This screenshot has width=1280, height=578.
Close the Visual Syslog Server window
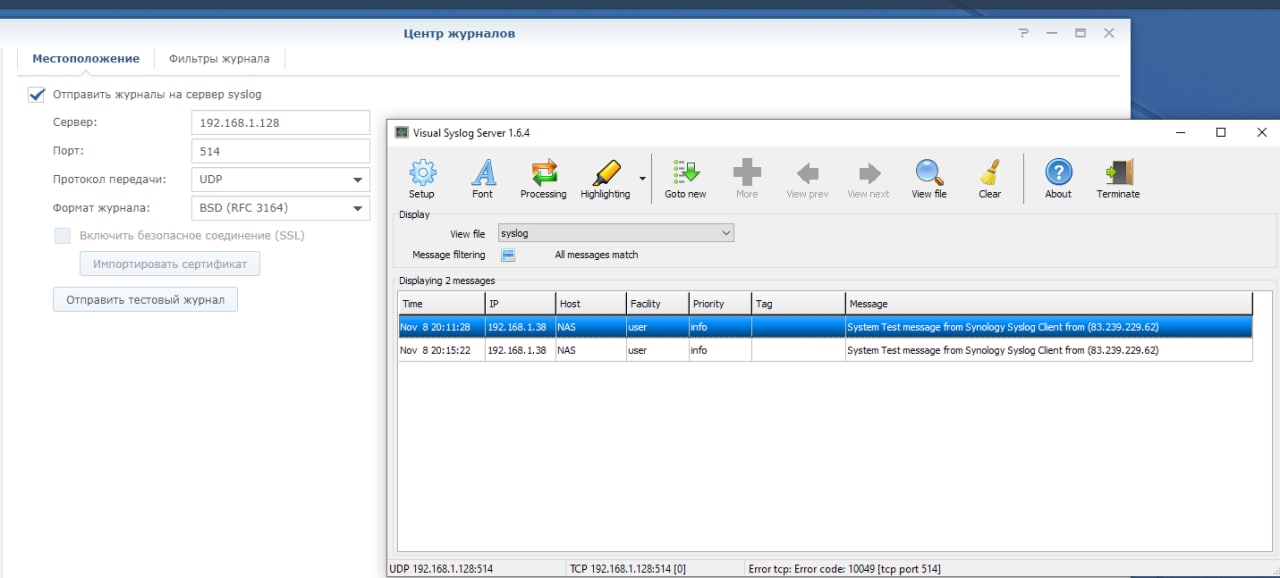click(x=1261, y=132)
